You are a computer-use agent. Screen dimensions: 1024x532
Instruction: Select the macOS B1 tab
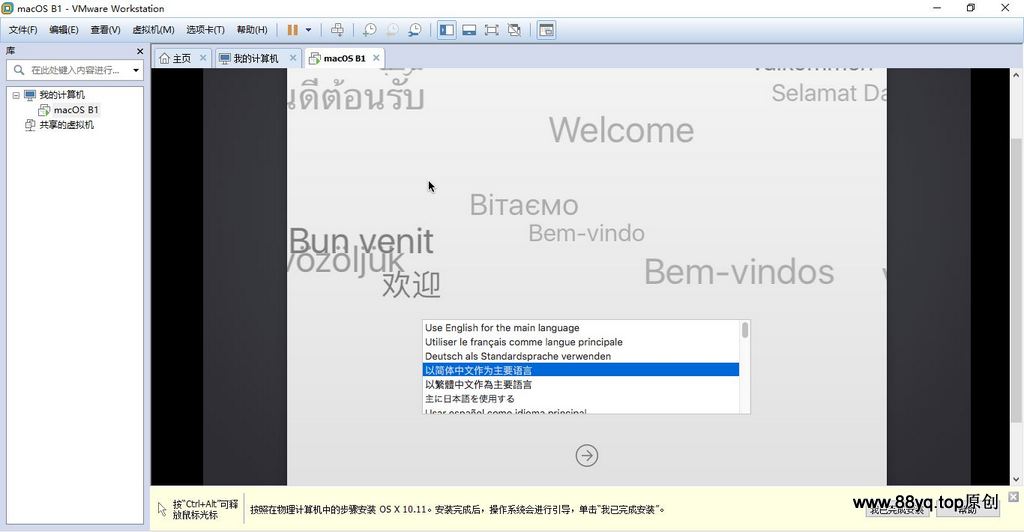click(x=338, y=58)
